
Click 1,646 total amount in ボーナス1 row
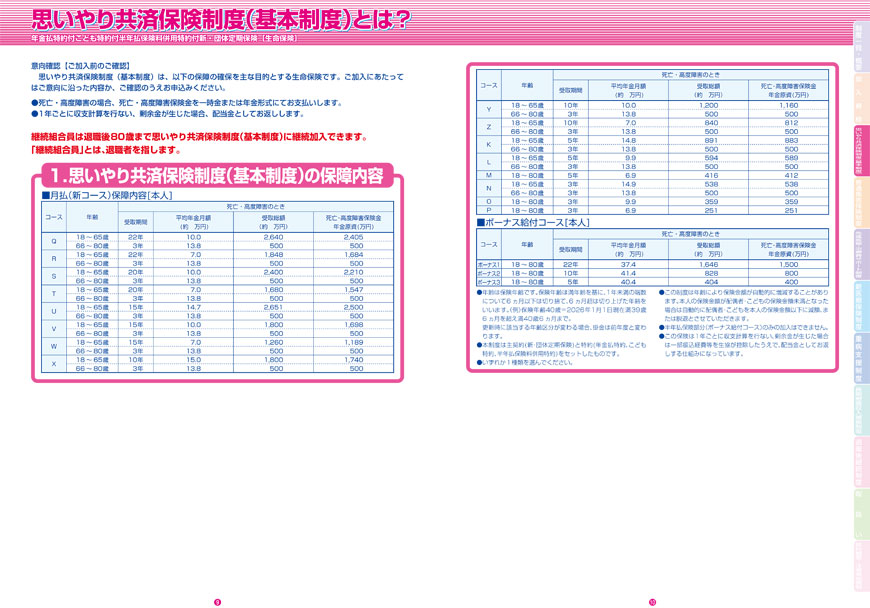tap(708, 264)
